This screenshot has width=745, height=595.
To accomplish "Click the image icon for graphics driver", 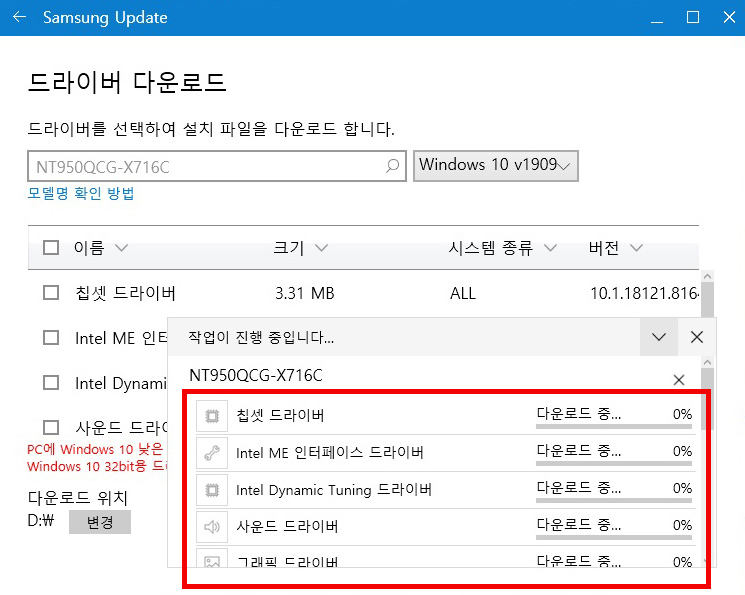I will coord(212,560).
